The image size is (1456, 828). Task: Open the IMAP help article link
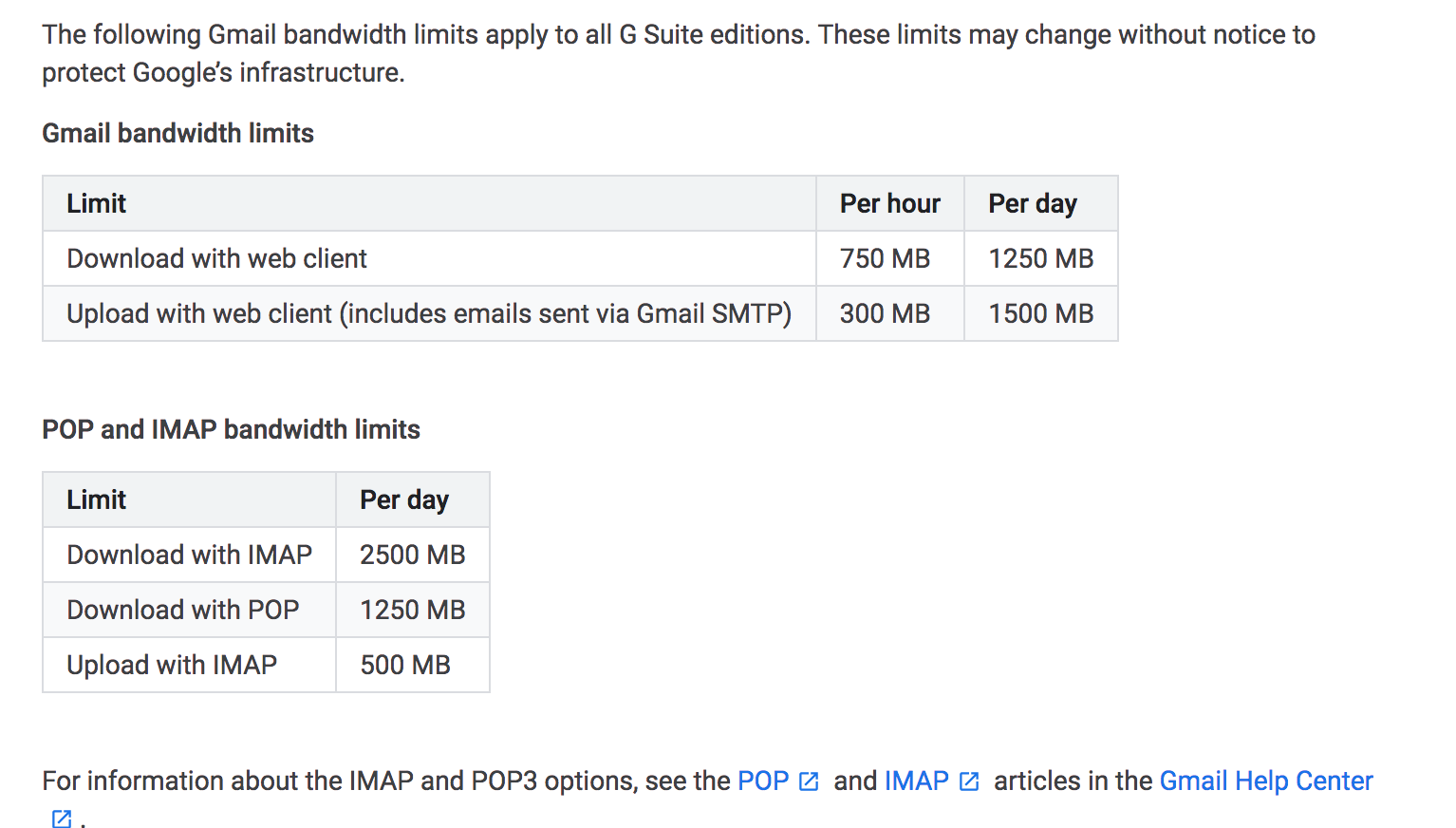[917, 781]
